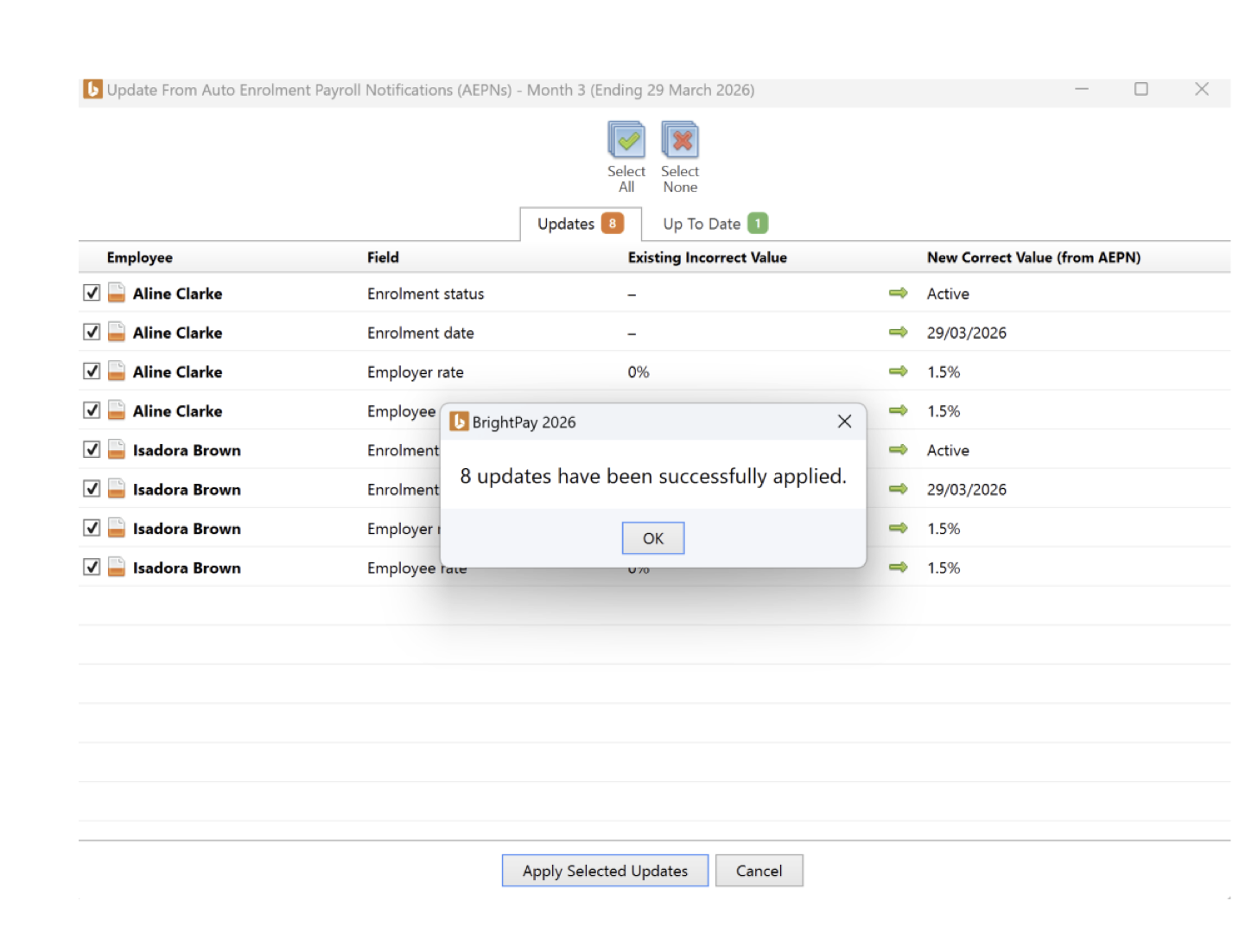1258x952 pixels.
Task: Close the BrightPay 2026 dialog
Action: pos(844,422)
